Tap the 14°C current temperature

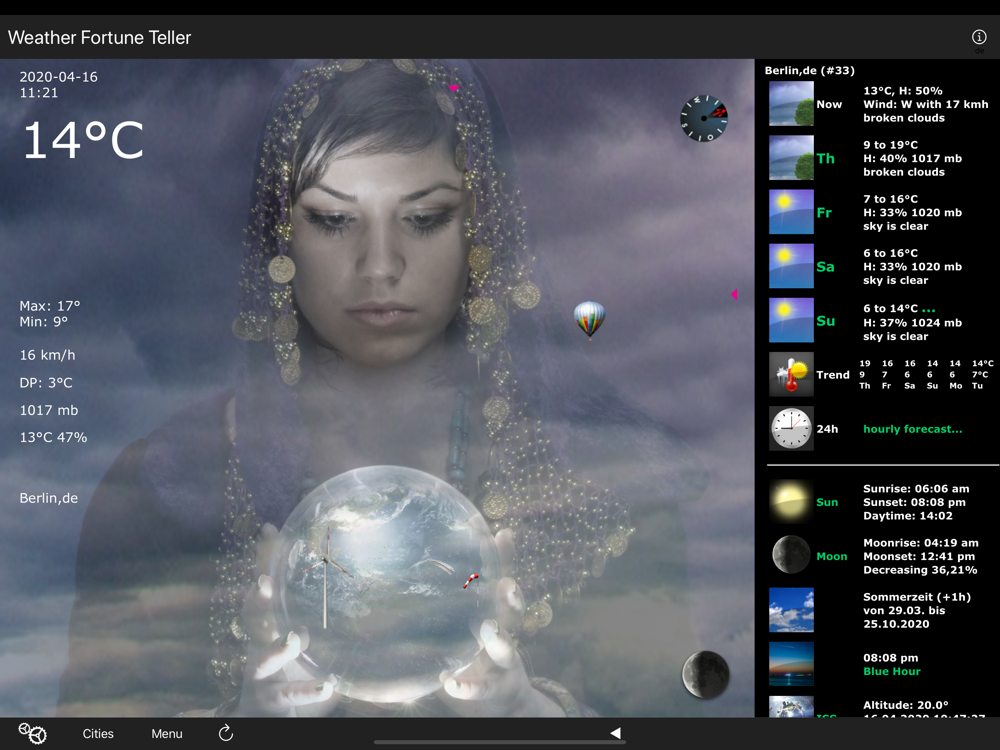point(83,140)
